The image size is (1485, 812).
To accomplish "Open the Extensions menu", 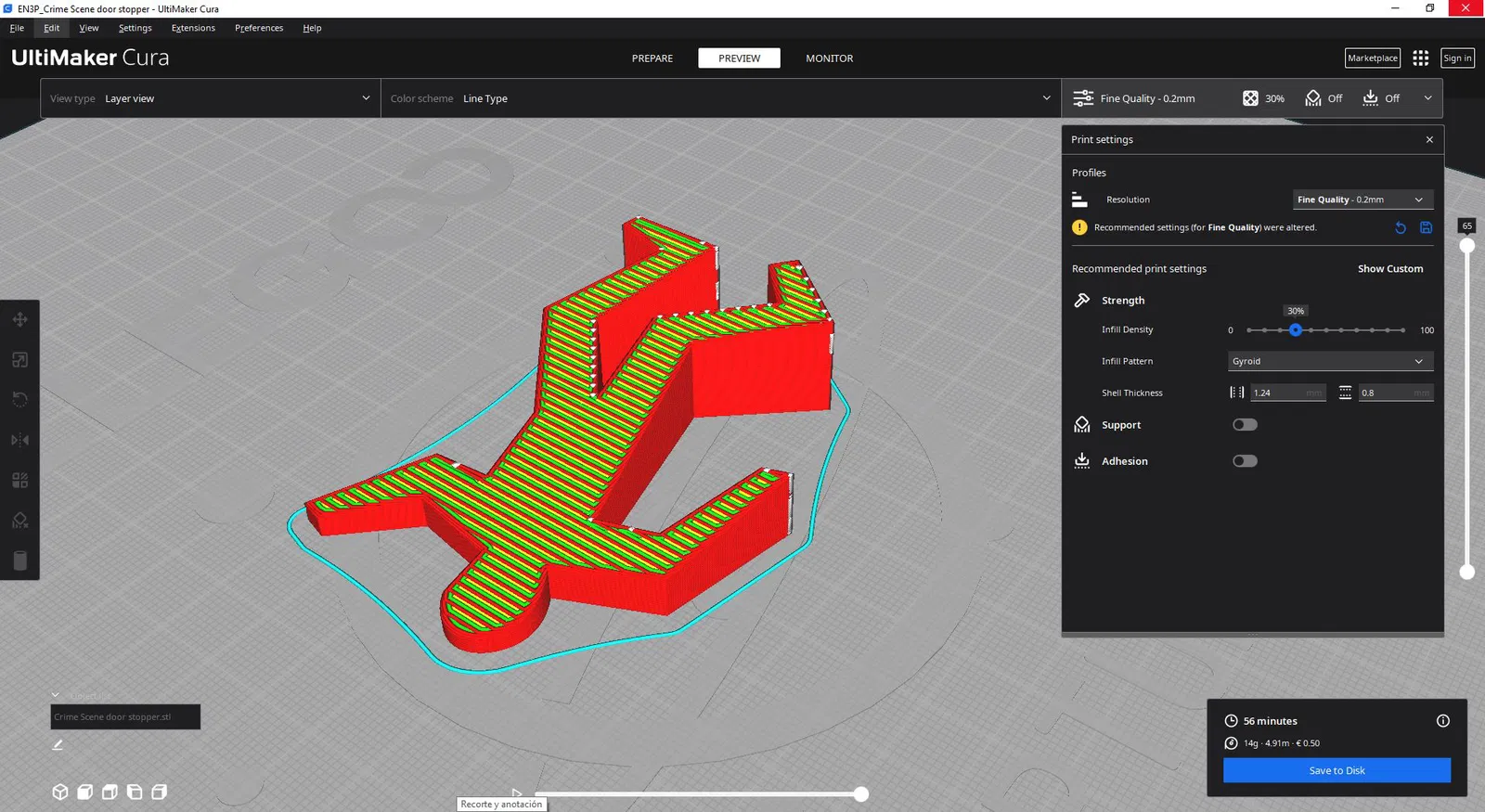I will [193, 28].
